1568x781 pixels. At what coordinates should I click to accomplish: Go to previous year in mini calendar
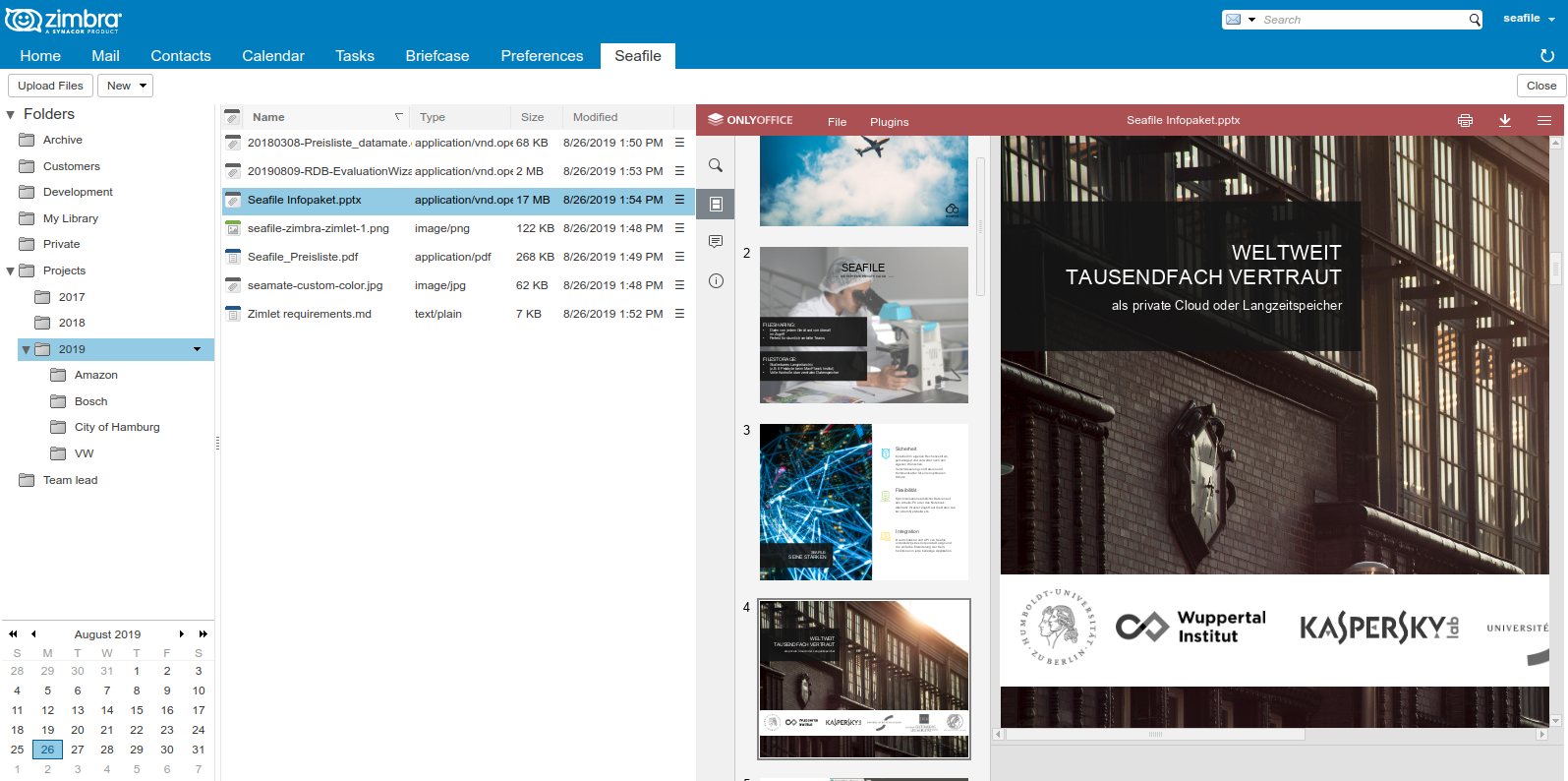[13, 634]
